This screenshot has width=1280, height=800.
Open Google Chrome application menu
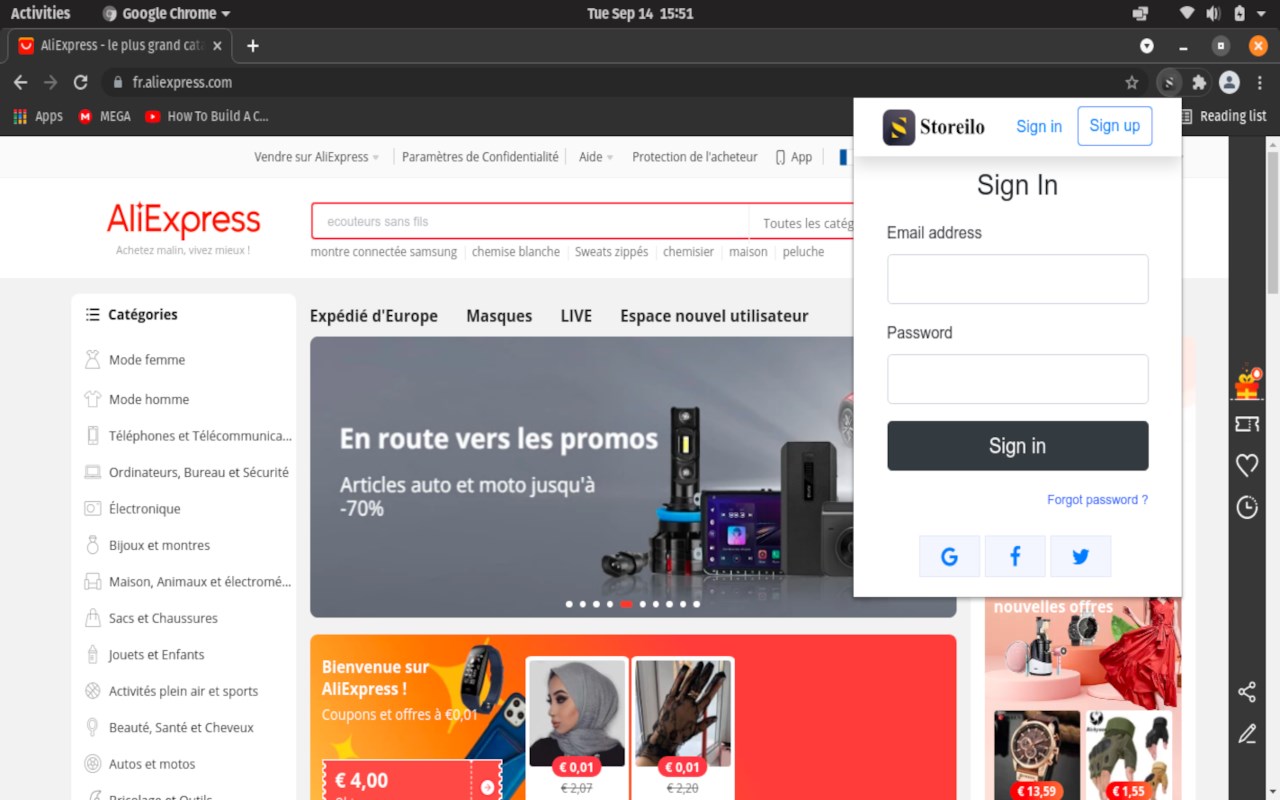166,13
